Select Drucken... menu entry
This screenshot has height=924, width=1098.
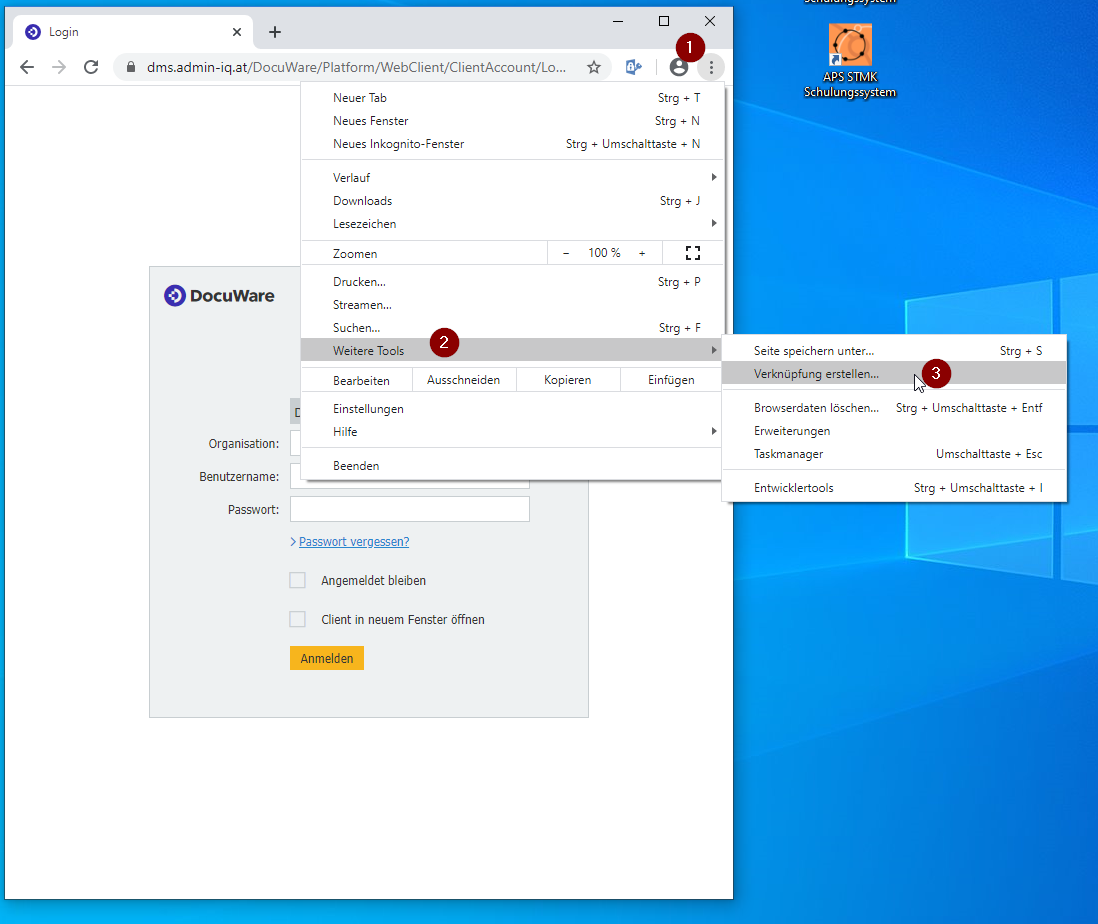click(511, 282)
